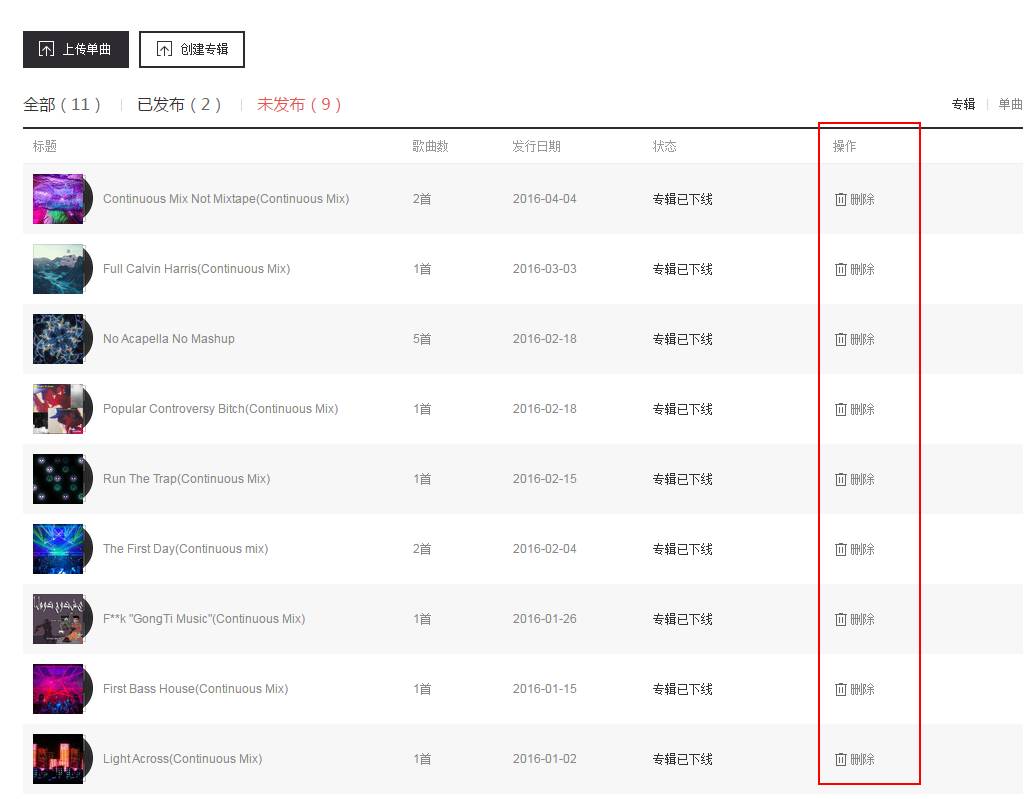Click trash icon for Run The Trap
Viewport: 1030px width, 799px height.
click(x=841, y=479)
